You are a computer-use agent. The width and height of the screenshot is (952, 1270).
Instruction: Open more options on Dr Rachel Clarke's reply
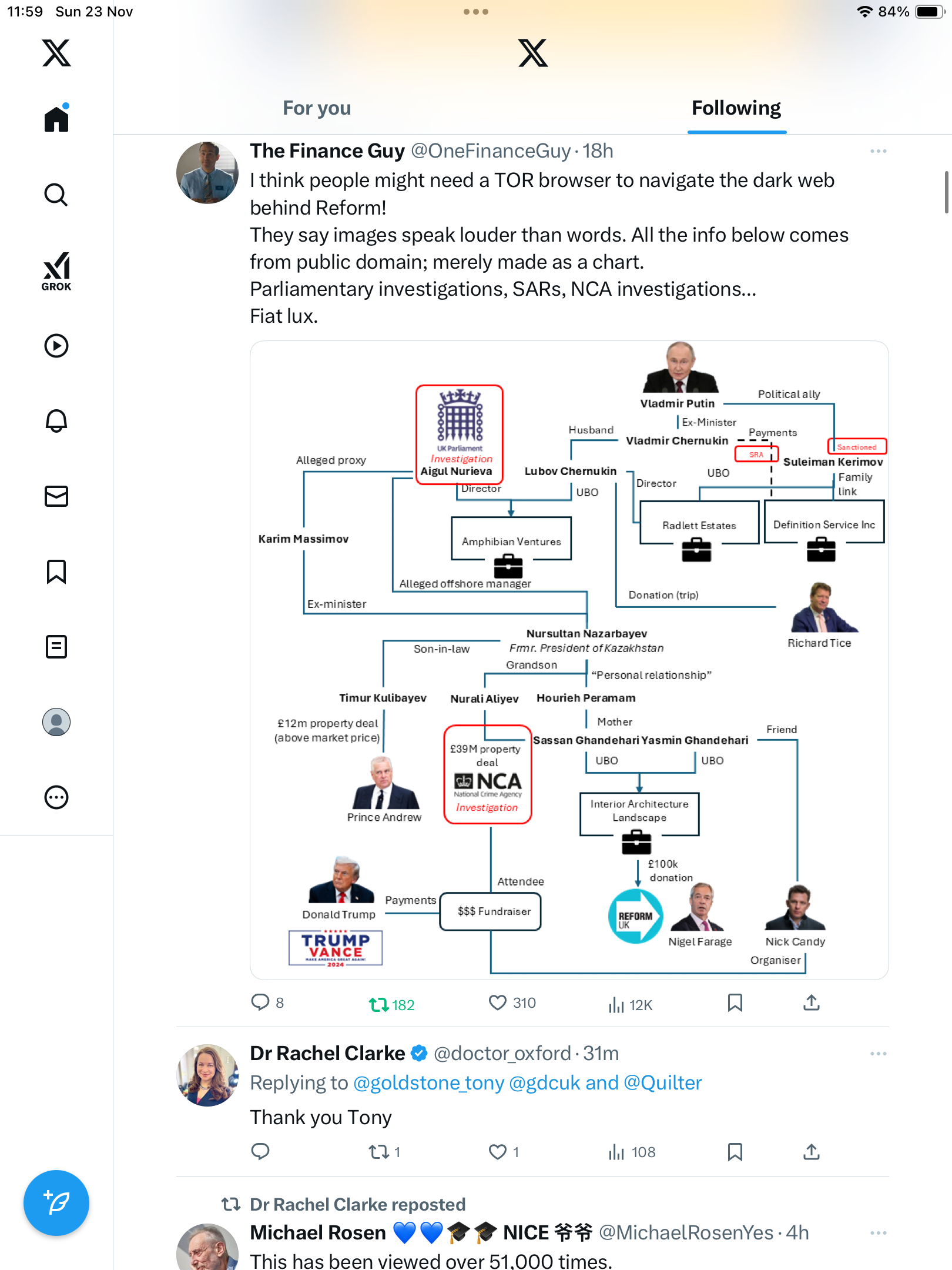pyautogui.click(x=878, y=1054)
